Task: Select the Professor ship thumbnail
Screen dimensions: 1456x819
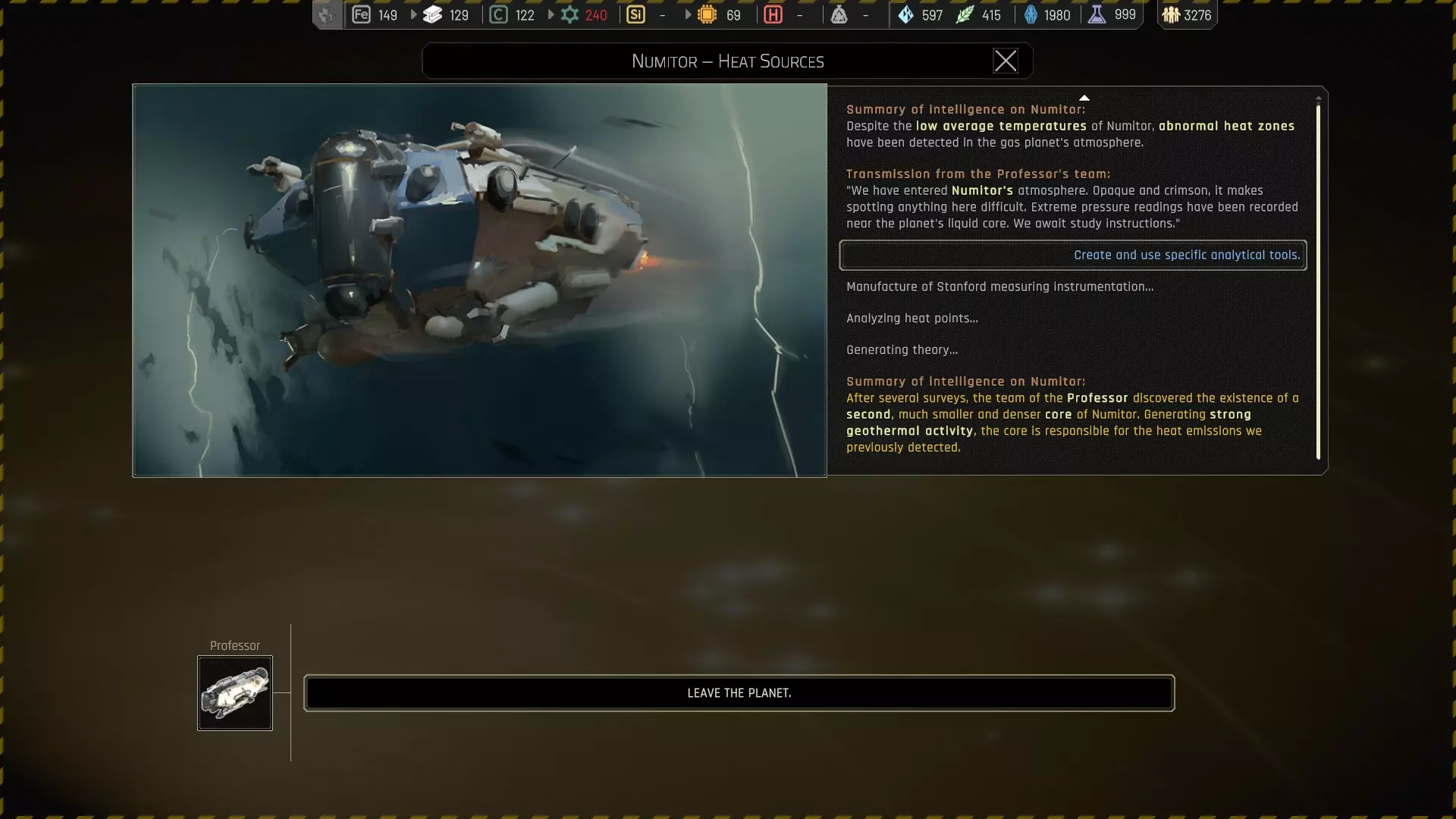Action: [x=235, y=693]
